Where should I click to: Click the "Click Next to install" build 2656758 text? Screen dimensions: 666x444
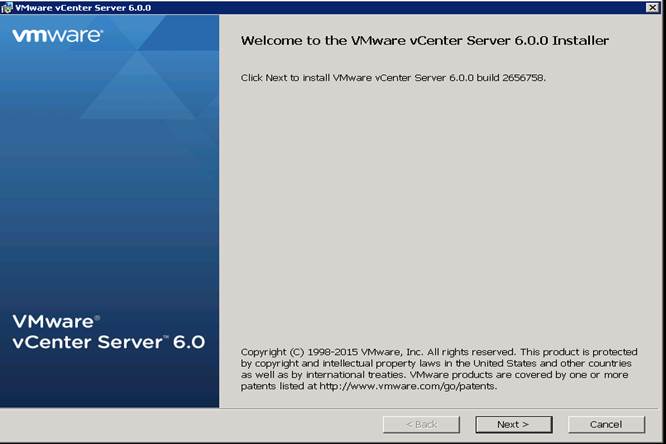pyautogui.click(x=393, y=78)
